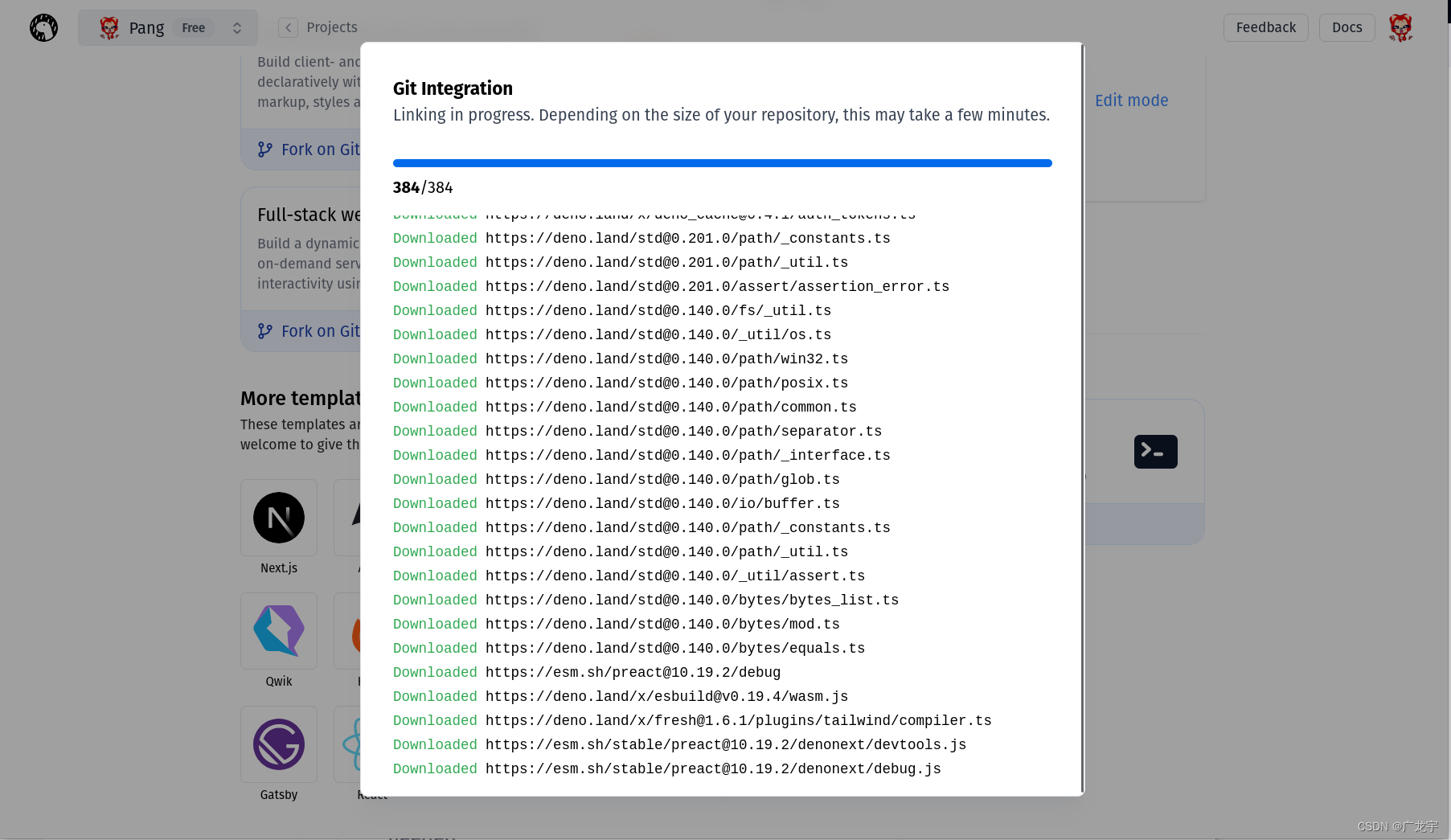1451x840 pixels.
Task: Select the _util/os.ts log line
Action: coord(613,334)
